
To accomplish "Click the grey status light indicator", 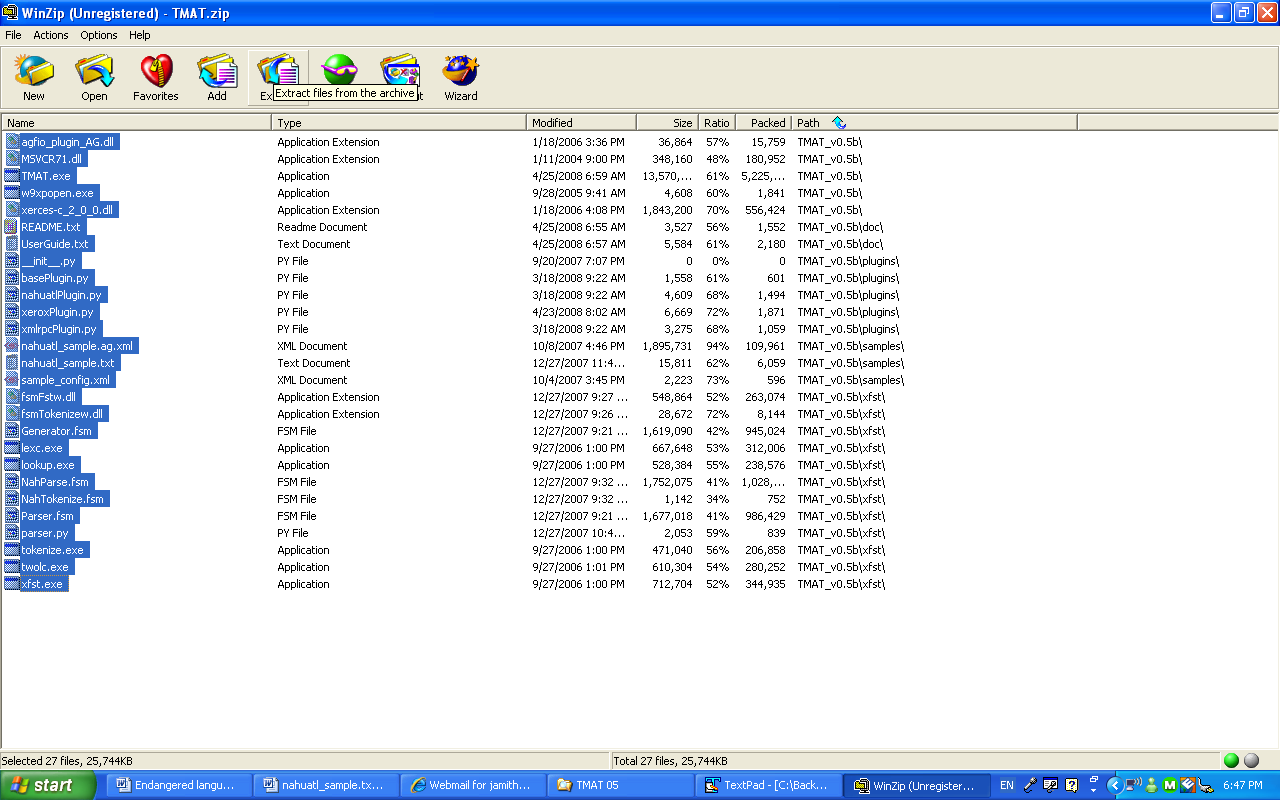I will click(1251, 760).
